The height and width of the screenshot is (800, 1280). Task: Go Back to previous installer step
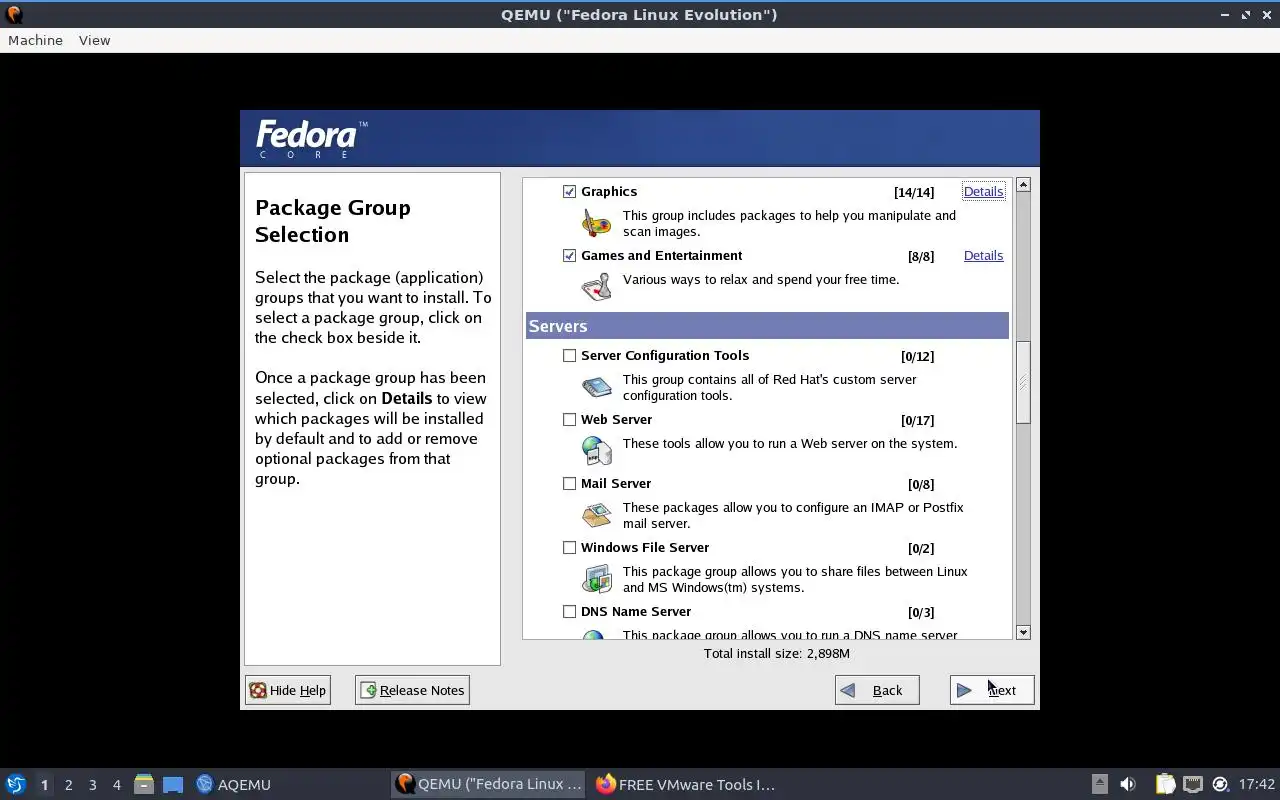(877, 690)
